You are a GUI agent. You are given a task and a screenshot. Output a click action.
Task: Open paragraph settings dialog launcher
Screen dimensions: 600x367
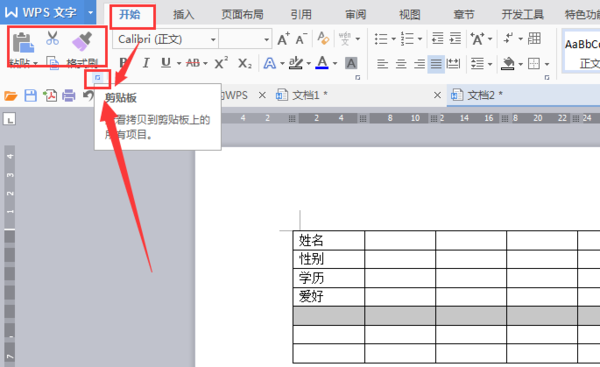(547, 78)
